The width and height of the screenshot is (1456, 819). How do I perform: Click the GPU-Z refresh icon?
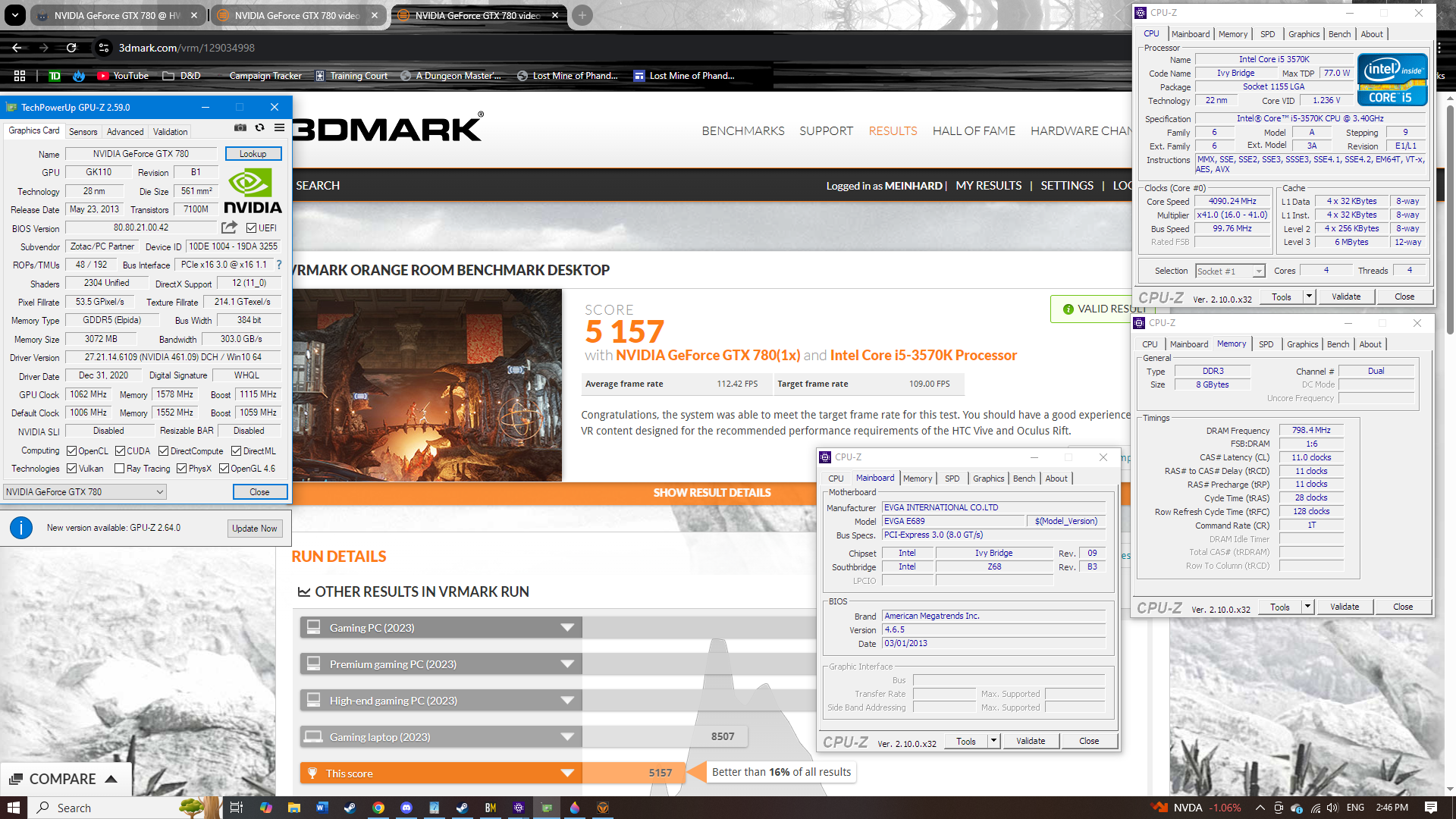tap(260, 128)
